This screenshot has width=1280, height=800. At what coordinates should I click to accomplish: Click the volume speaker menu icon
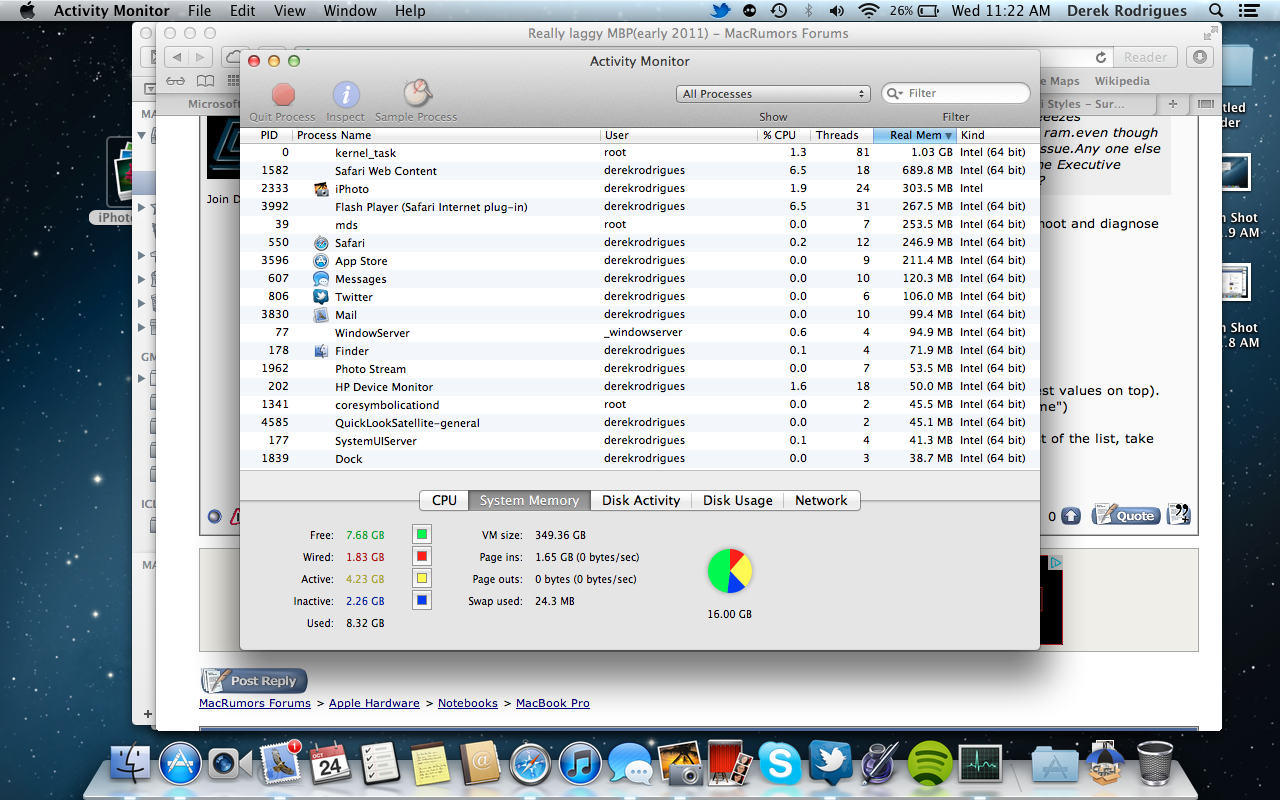(x=837, y=11)
